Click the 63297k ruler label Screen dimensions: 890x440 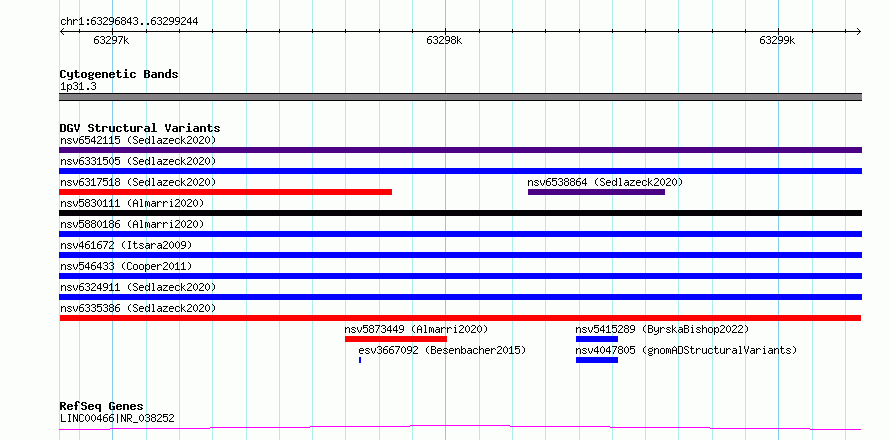111,40
